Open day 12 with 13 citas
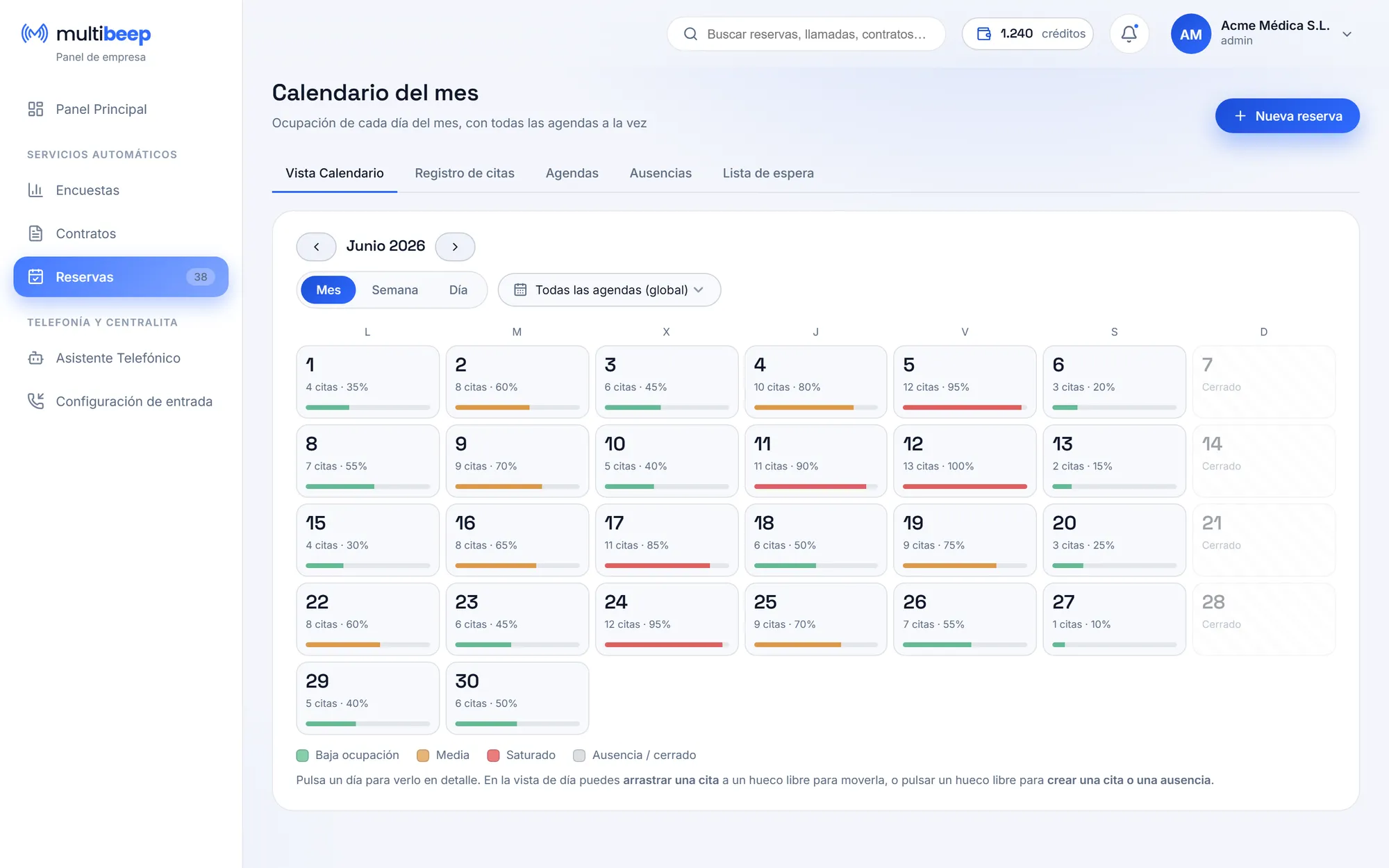 click(x=965, y=461)
